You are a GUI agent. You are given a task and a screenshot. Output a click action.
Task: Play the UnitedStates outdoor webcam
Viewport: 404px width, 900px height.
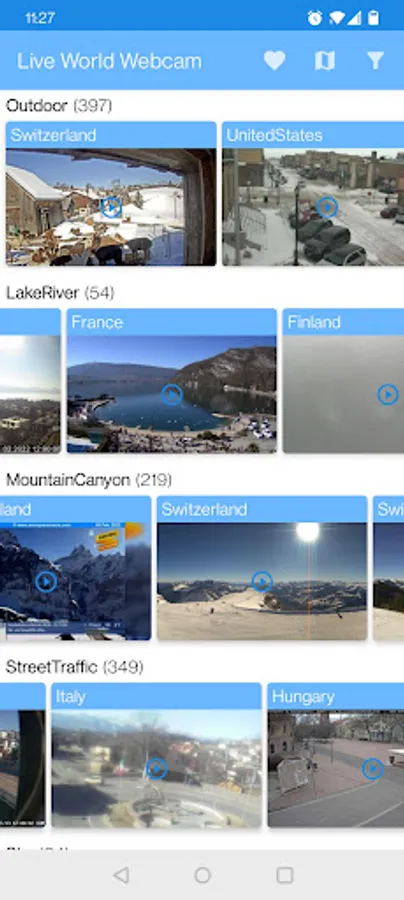pos(327,207)
